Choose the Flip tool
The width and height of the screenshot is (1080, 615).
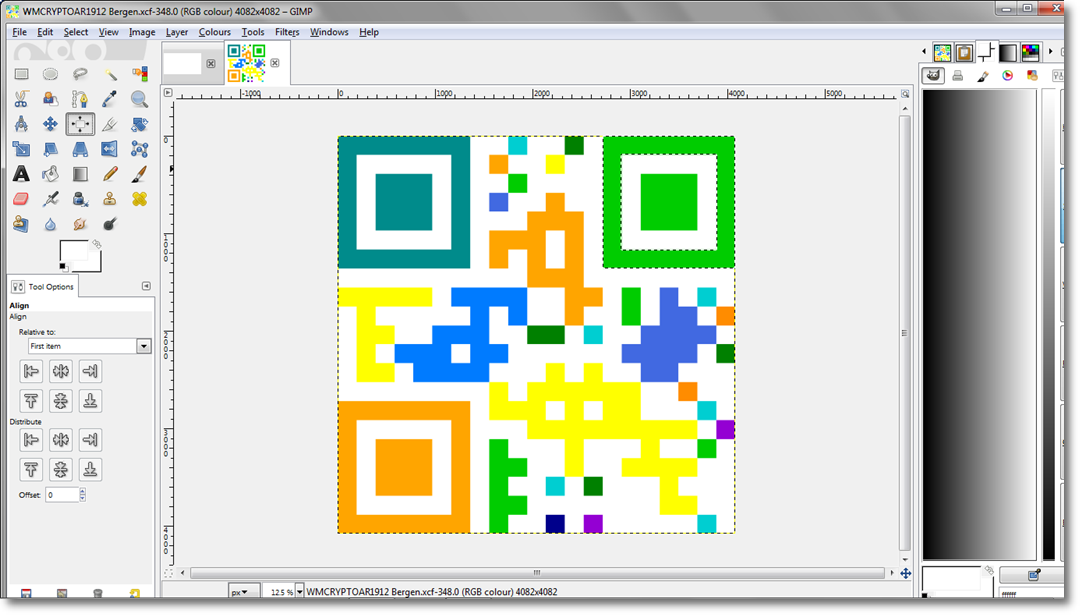pos(110,149)
